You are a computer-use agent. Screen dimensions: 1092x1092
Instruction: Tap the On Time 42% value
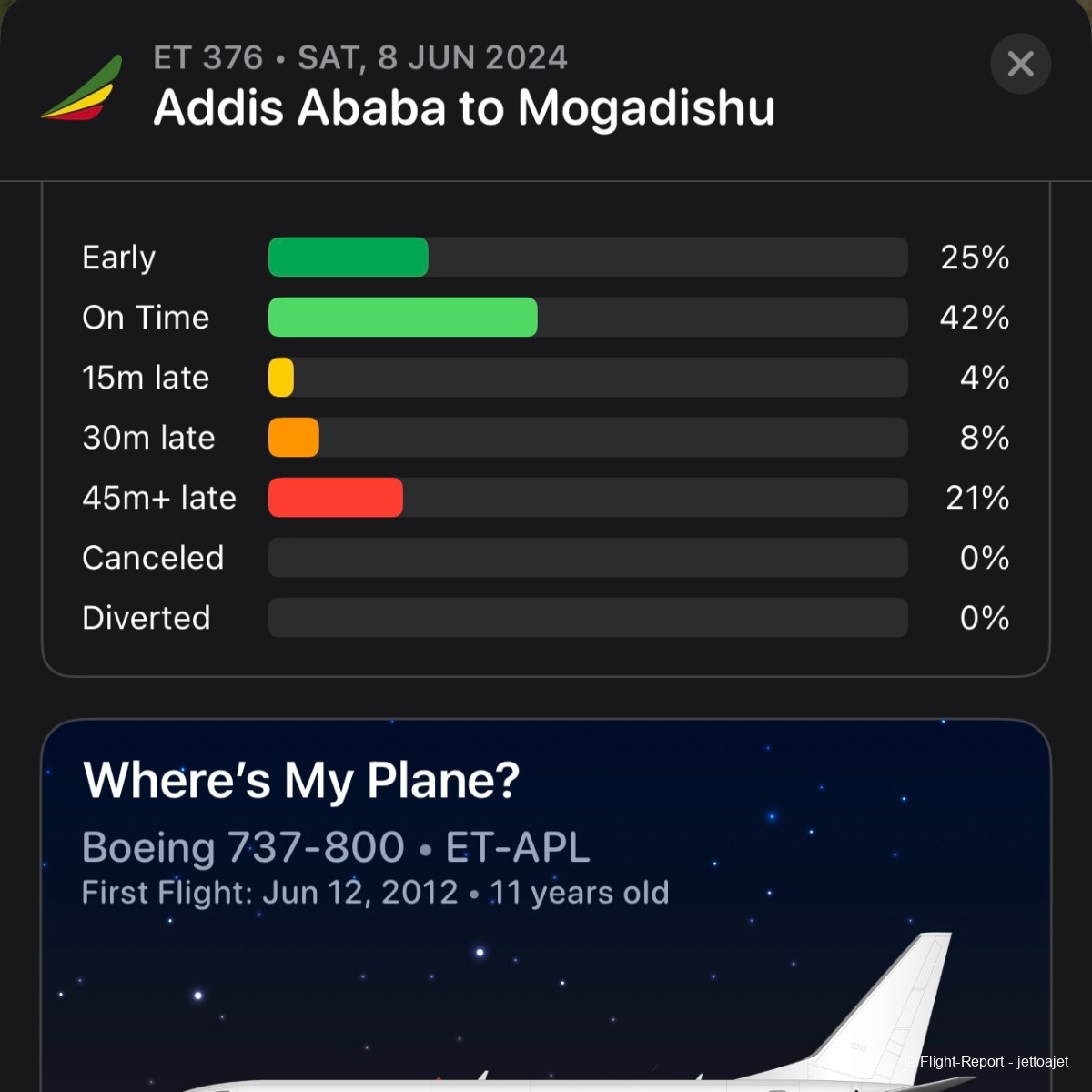click(975, 318)
